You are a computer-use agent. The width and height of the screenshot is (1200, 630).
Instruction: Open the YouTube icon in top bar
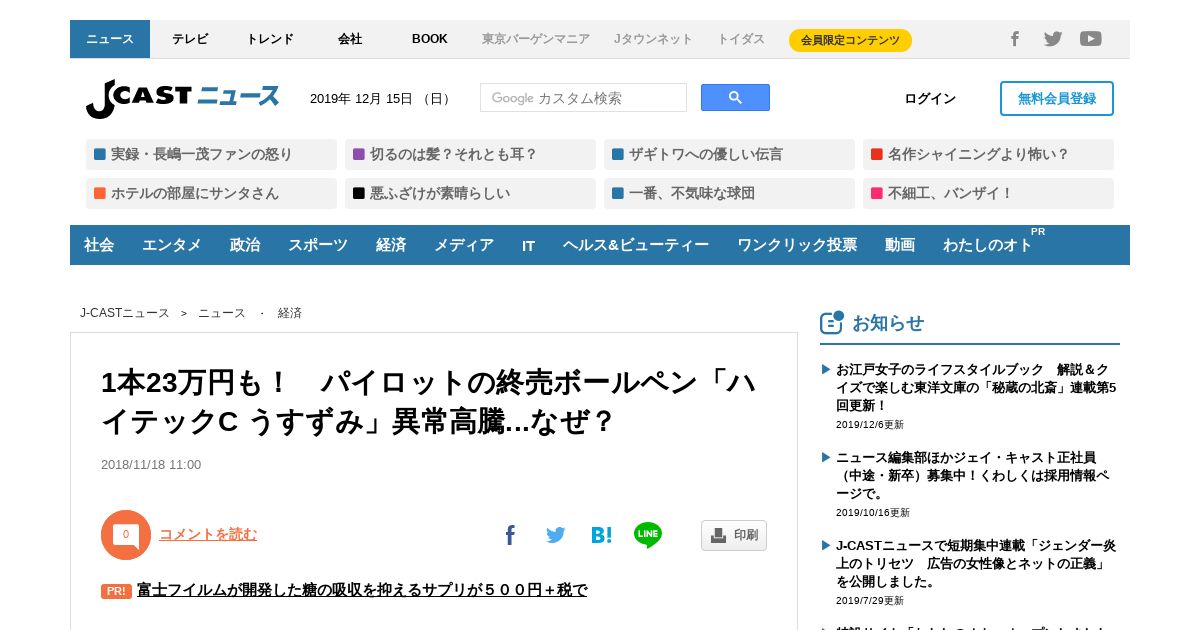(x=1091, y=39)
